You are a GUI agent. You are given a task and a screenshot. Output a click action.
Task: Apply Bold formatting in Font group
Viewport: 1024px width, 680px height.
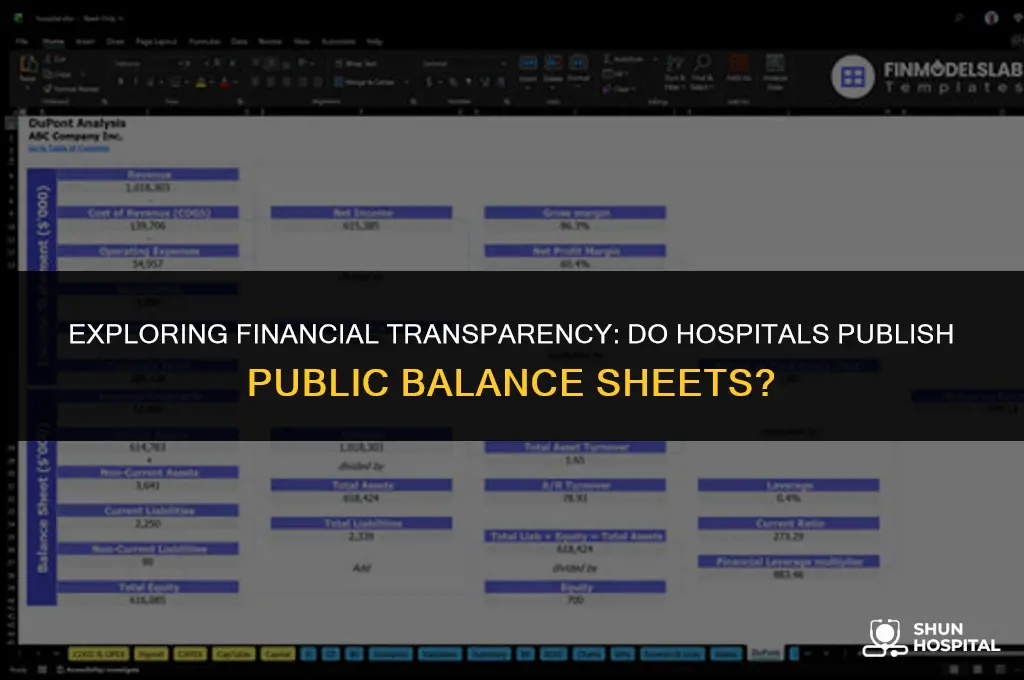pyautogui.click(x=121, y=82)
